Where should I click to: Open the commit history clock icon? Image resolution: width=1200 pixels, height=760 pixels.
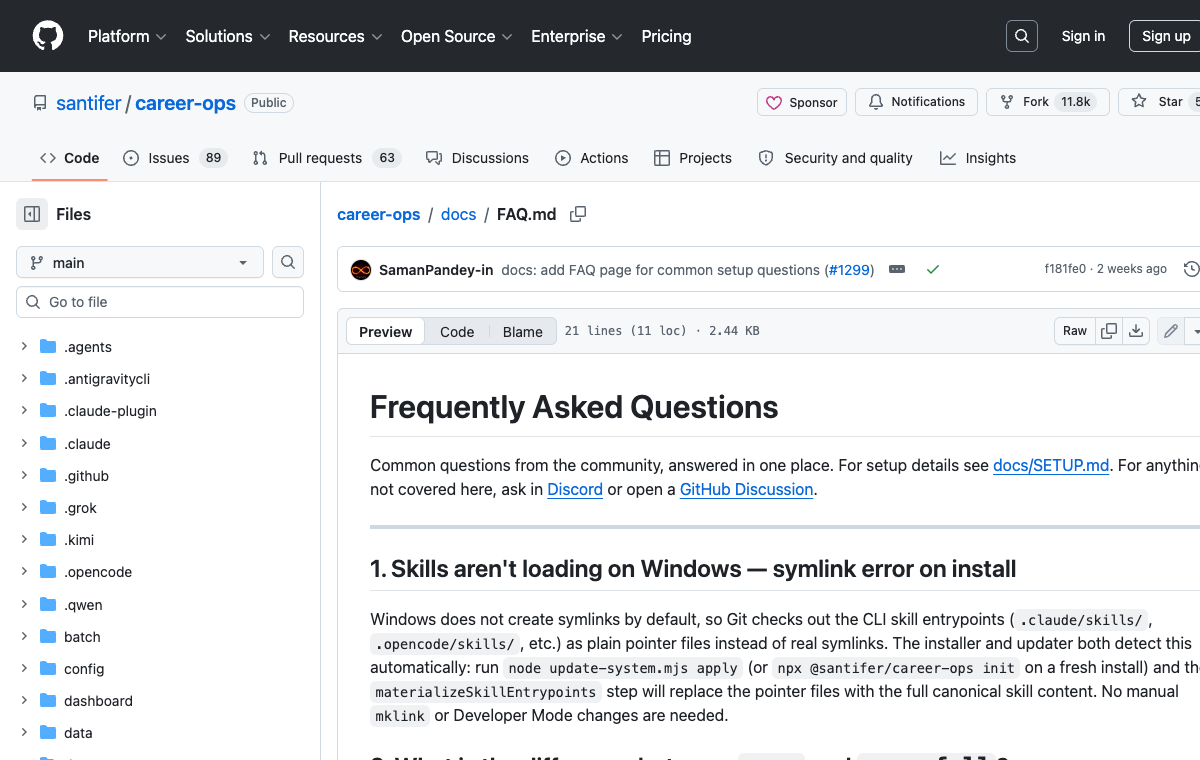click(1191, 269)
